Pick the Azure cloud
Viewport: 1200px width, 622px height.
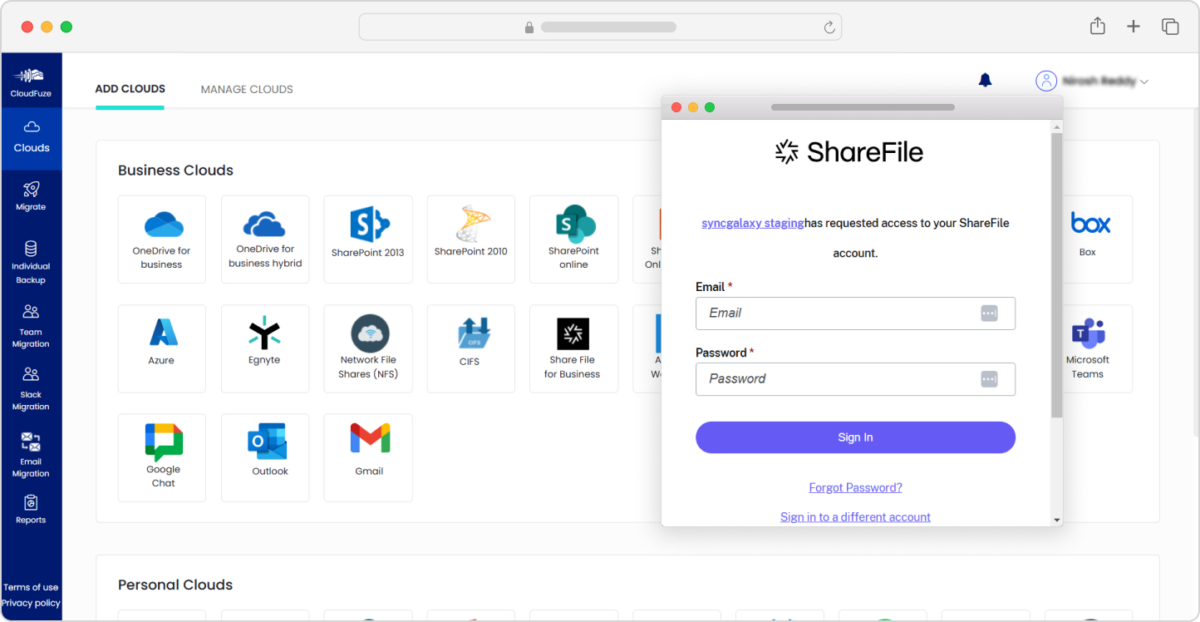(x=161, y=348)
